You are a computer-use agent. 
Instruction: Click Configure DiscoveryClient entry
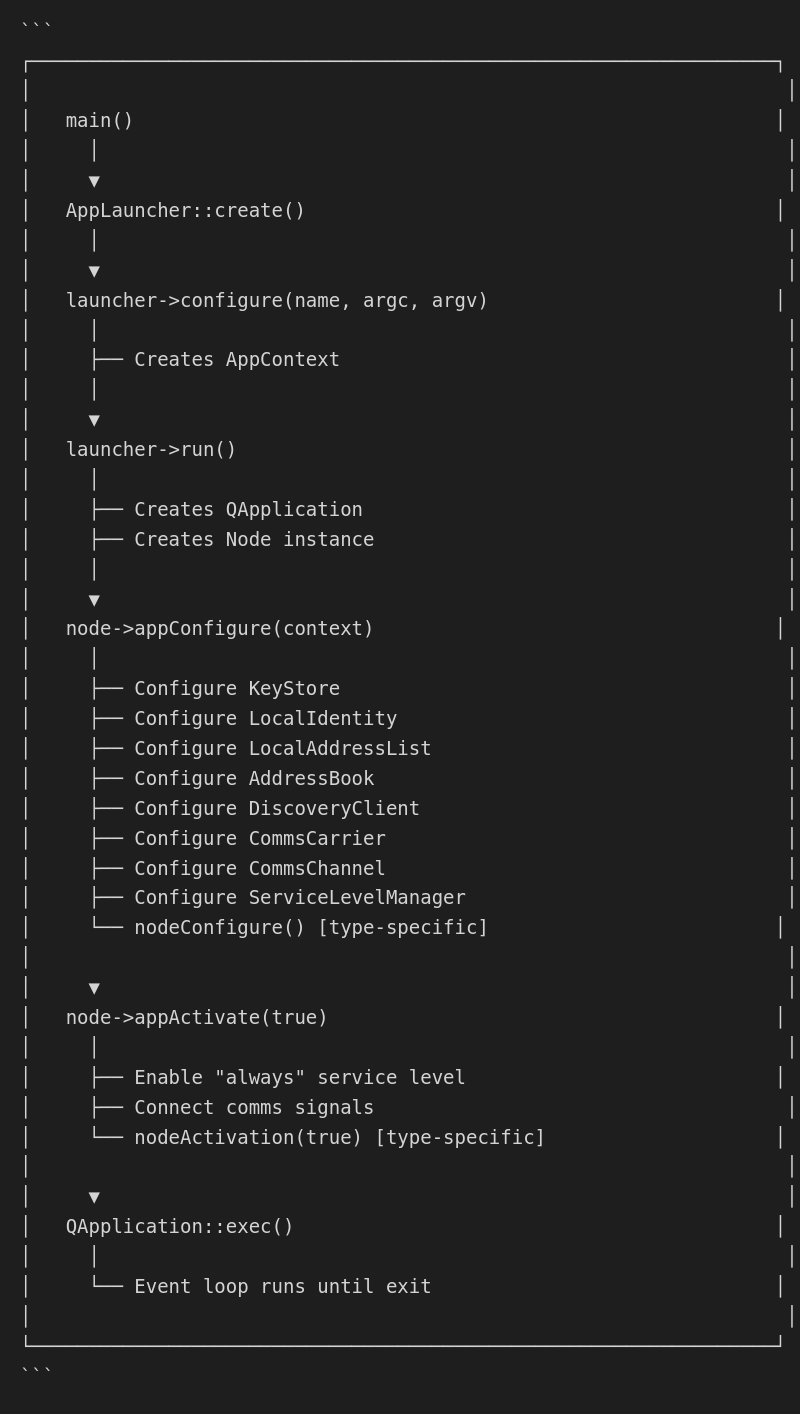click(277, 809)
